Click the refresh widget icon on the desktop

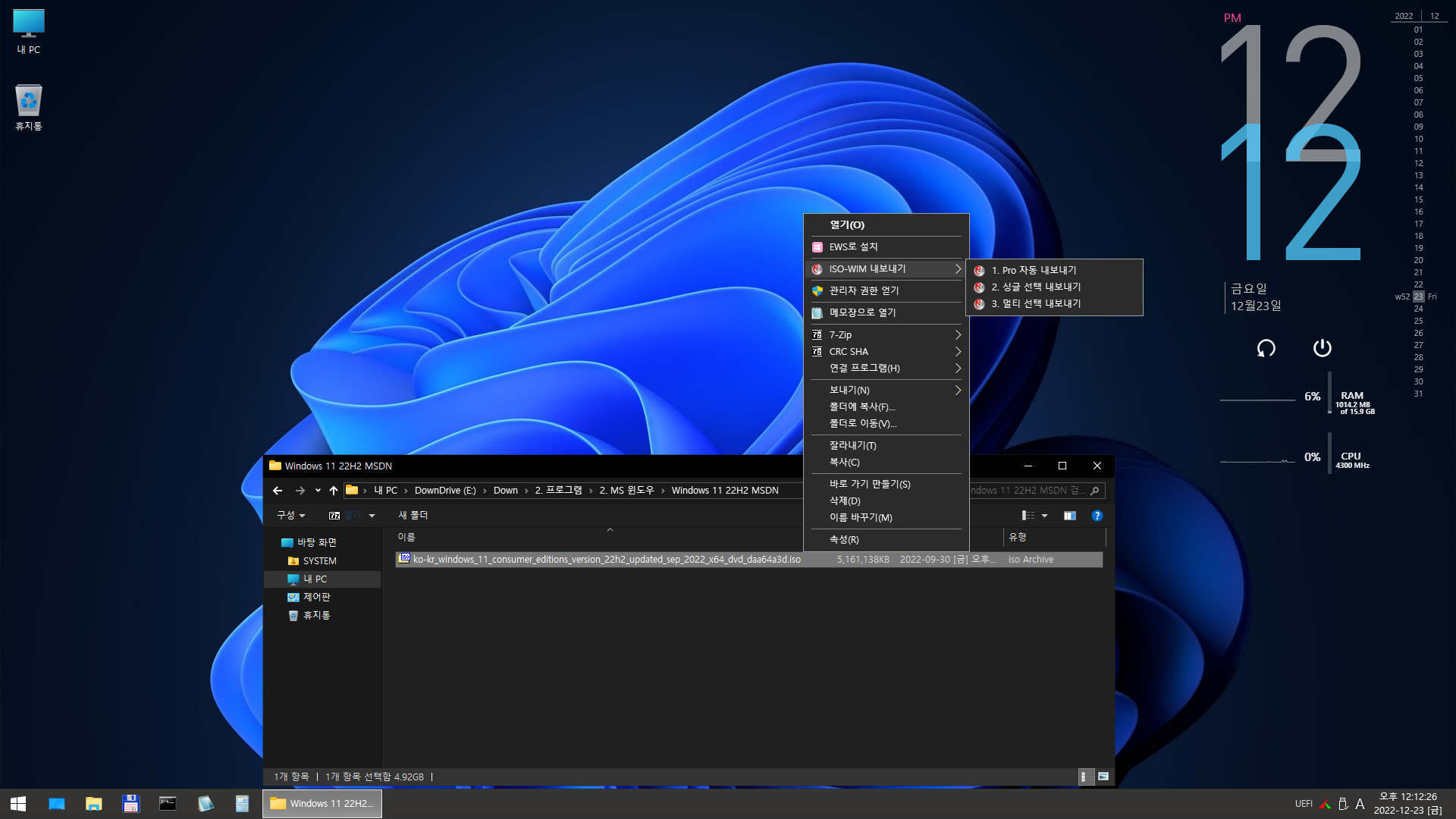tap(1266, 348)
